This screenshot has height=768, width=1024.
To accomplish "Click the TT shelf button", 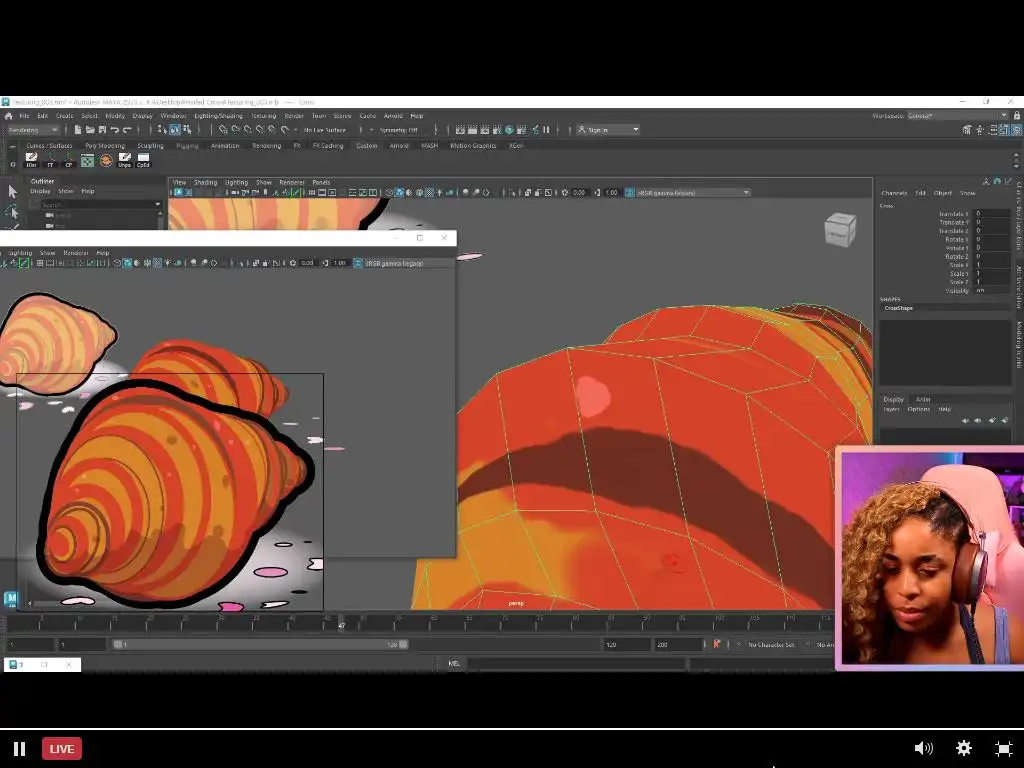I will (50, 160).
